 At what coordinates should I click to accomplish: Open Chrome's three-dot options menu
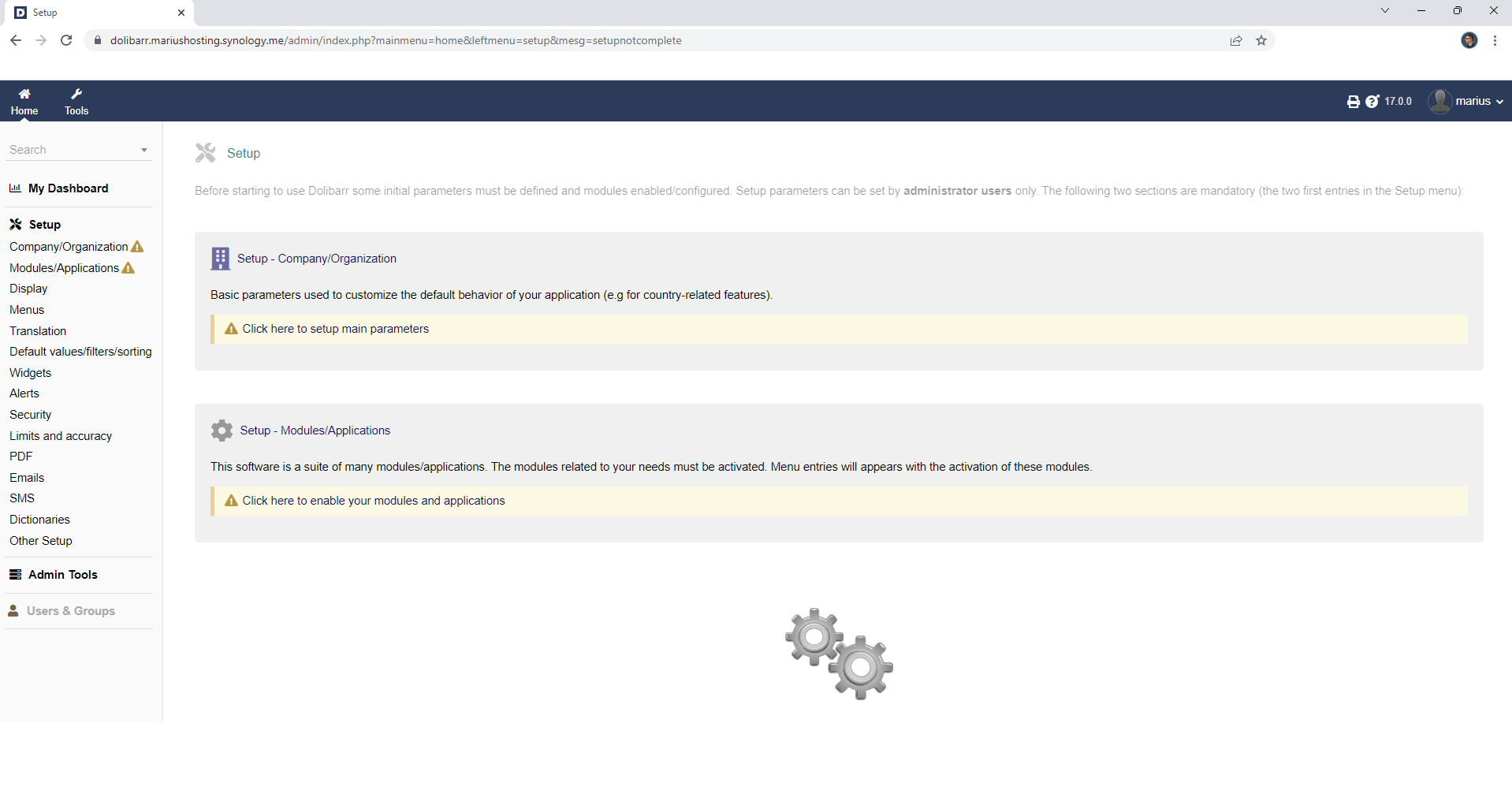[1495, 41]
